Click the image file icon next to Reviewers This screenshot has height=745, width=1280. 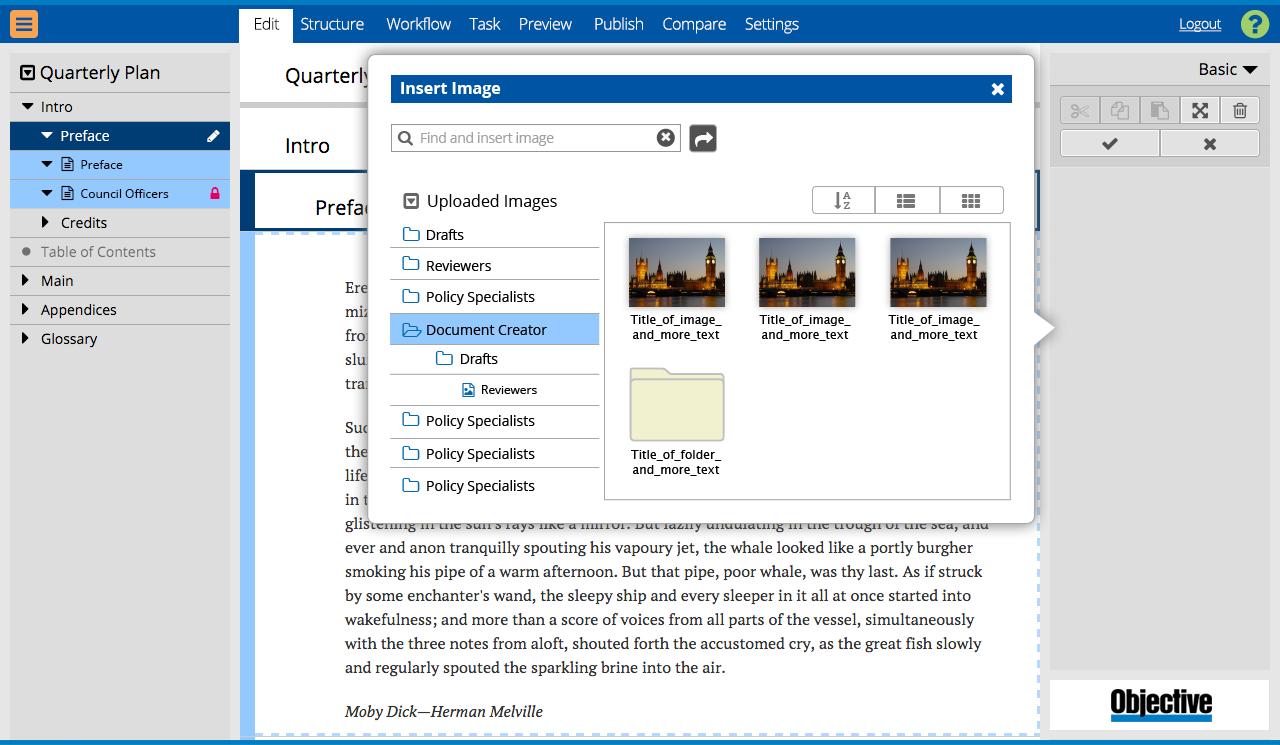click(x=468, y=390)
